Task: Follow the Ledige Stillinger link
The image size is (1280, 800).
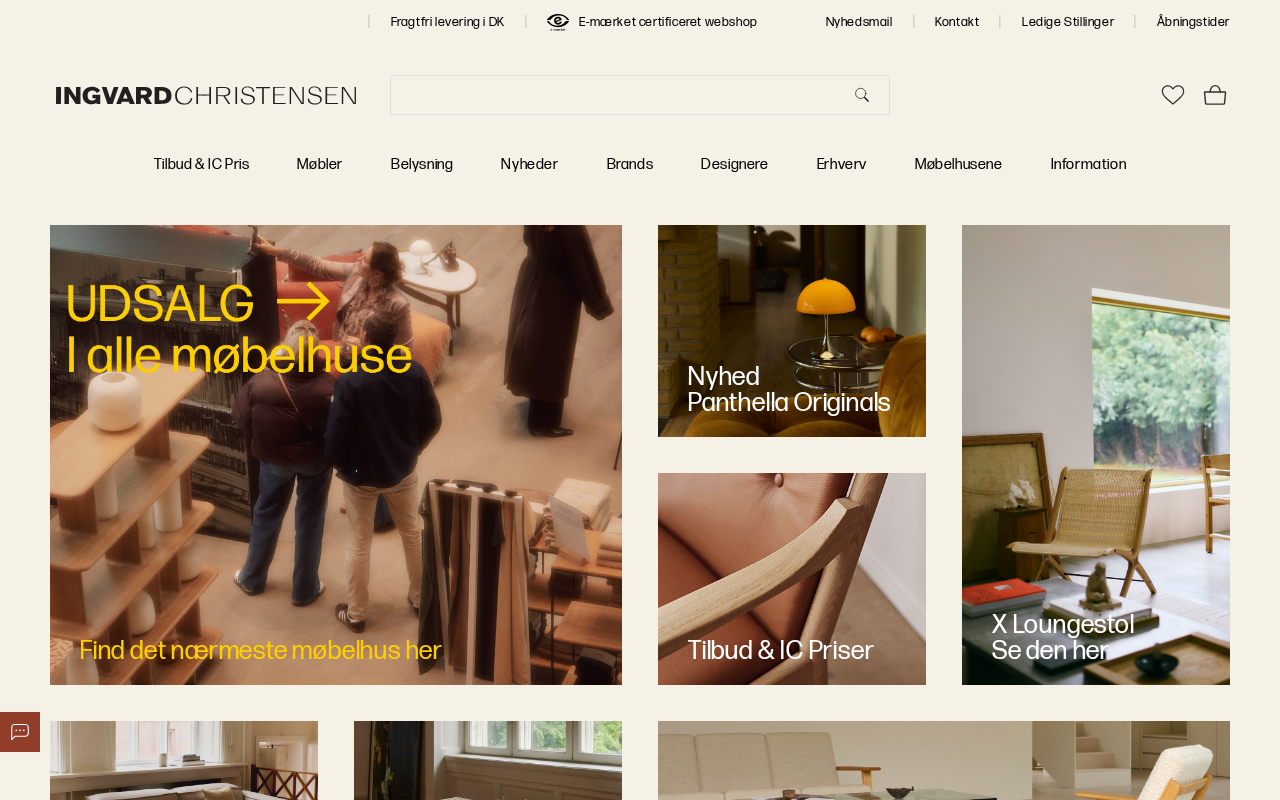Action: [x=1067, y=22]
